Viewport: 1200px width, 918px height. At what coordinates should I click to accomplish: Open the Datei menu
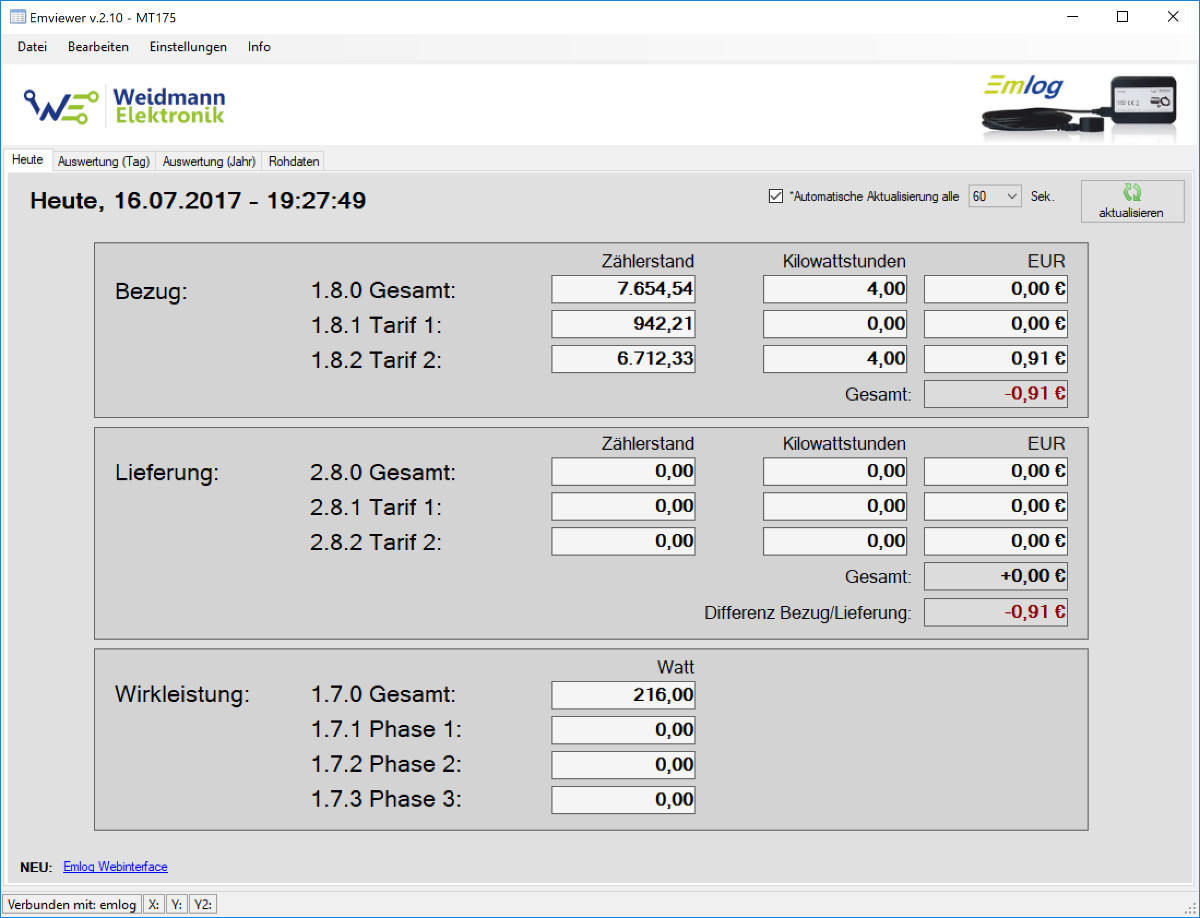tap(32, 47)
